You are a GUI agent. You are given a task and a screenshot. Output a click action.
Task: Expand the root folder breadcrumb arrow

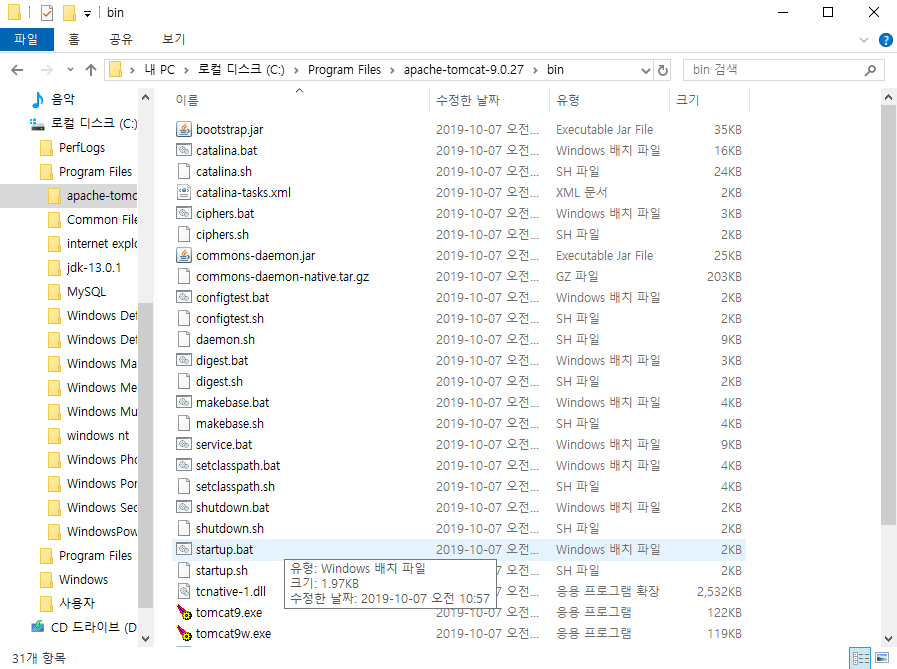[132, 70]
